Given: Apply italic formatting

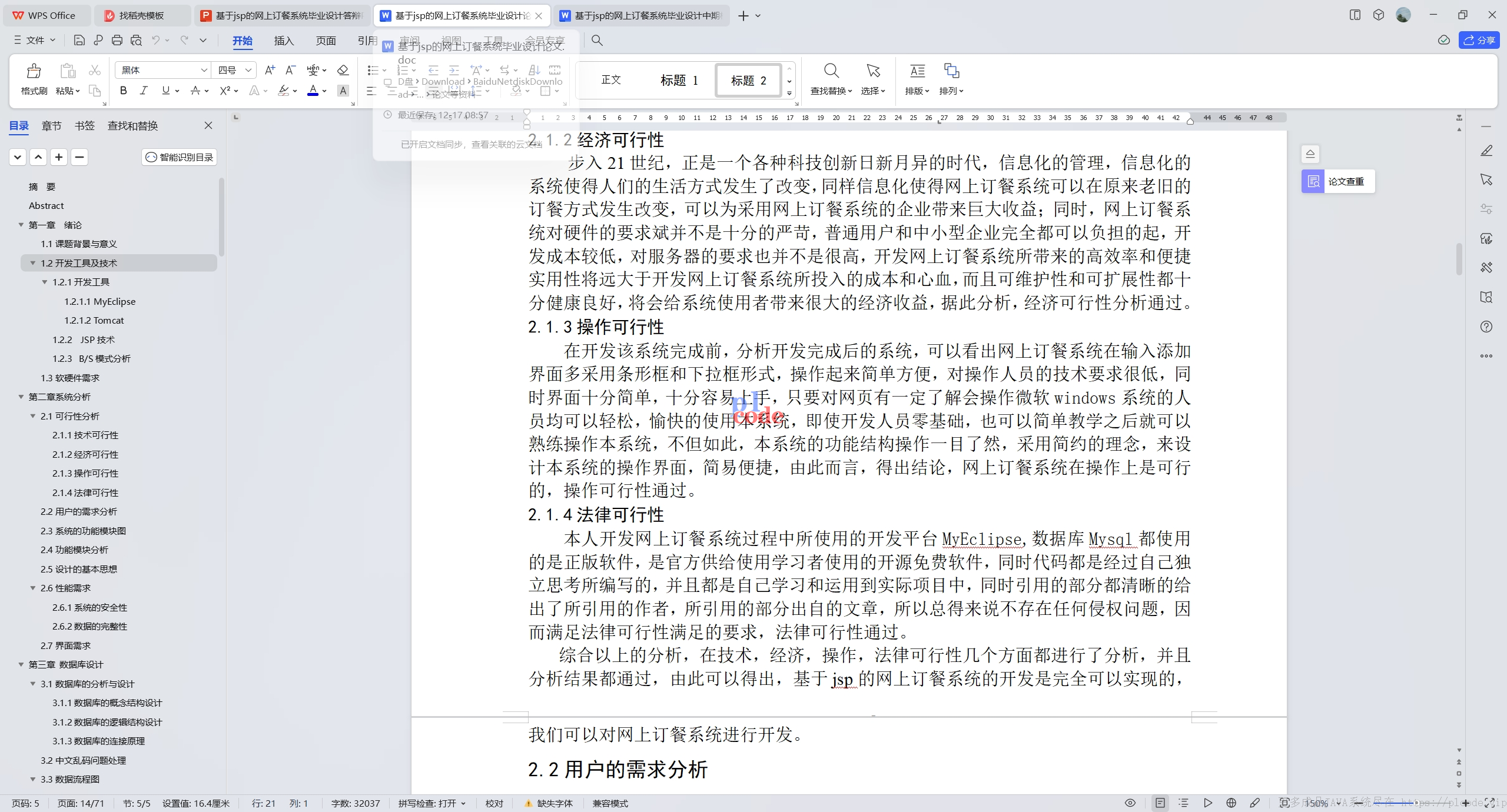Looking at the screenshot, I should [144, 90].
